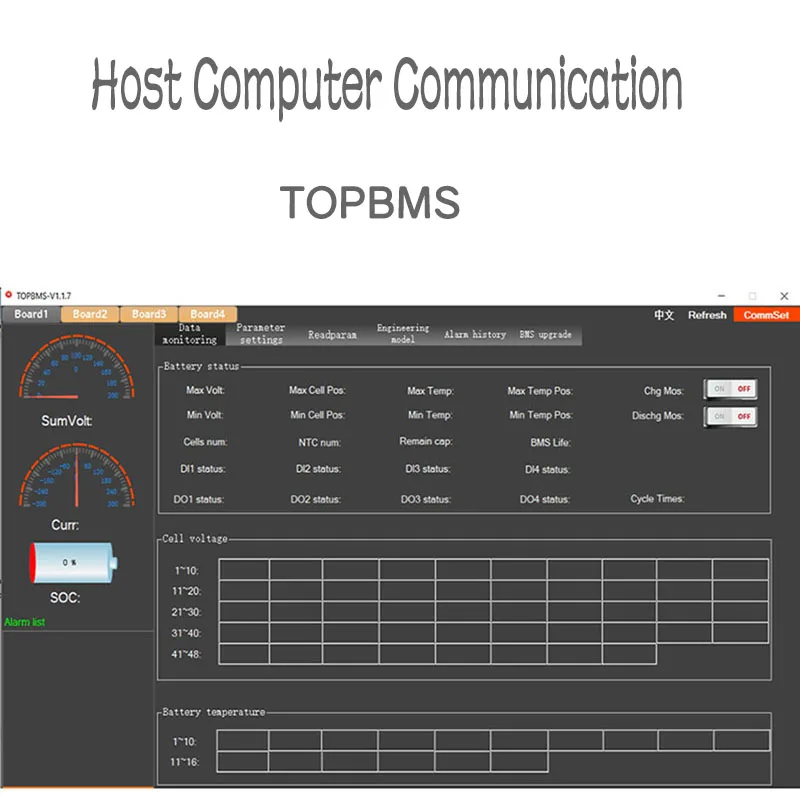Click the Max Volt label
Image resolution: width=800 pixels, height=800 pixels.
pyautogui.click(x=205, y=390)
